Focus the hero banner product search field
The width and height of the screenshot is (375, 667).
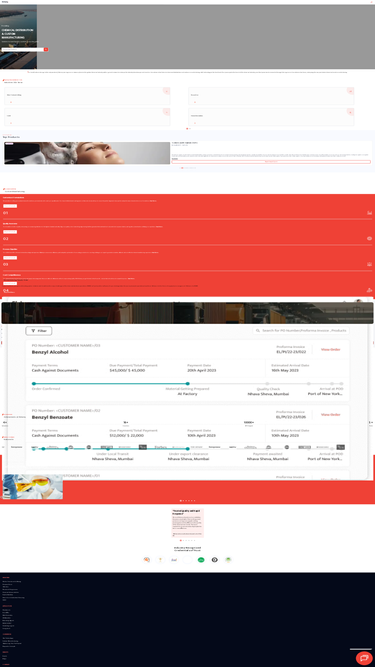(23, 49)
